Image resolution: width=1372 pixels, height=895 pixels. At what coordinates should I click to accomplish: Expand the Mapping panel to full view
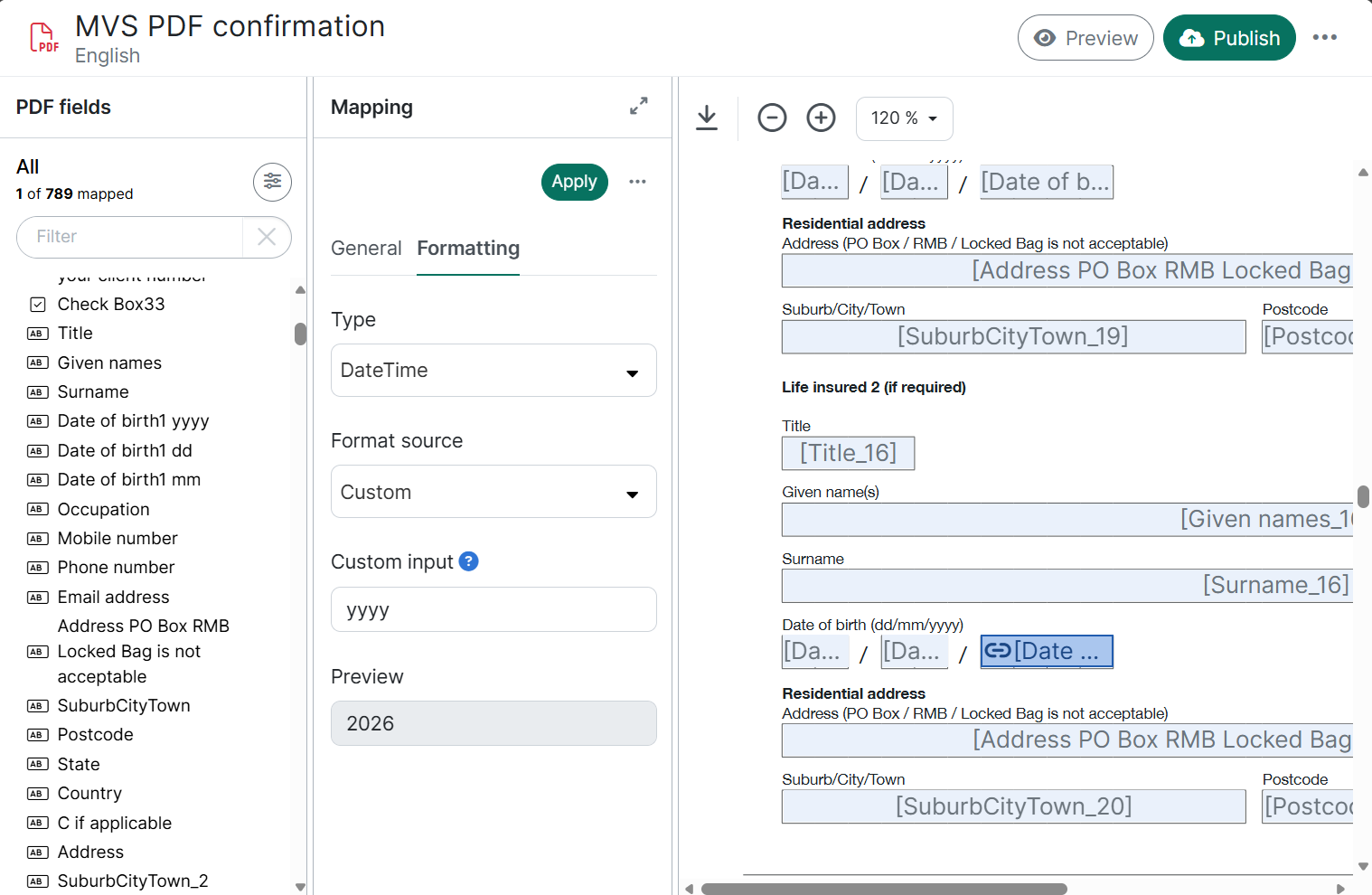click(639, 107)
